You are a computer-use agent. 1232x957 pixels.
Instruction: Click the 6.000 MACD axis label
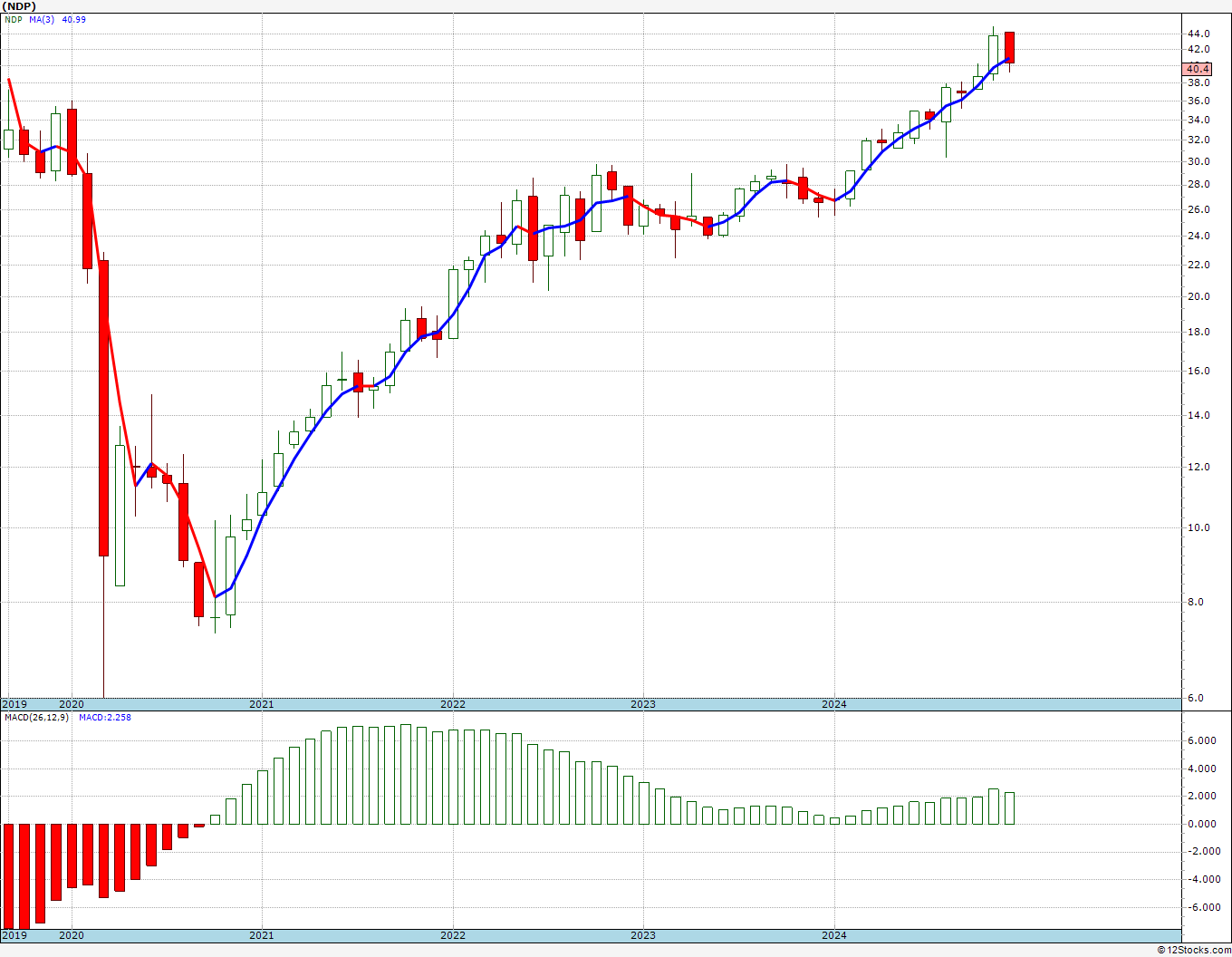[x=1201, y=740]
